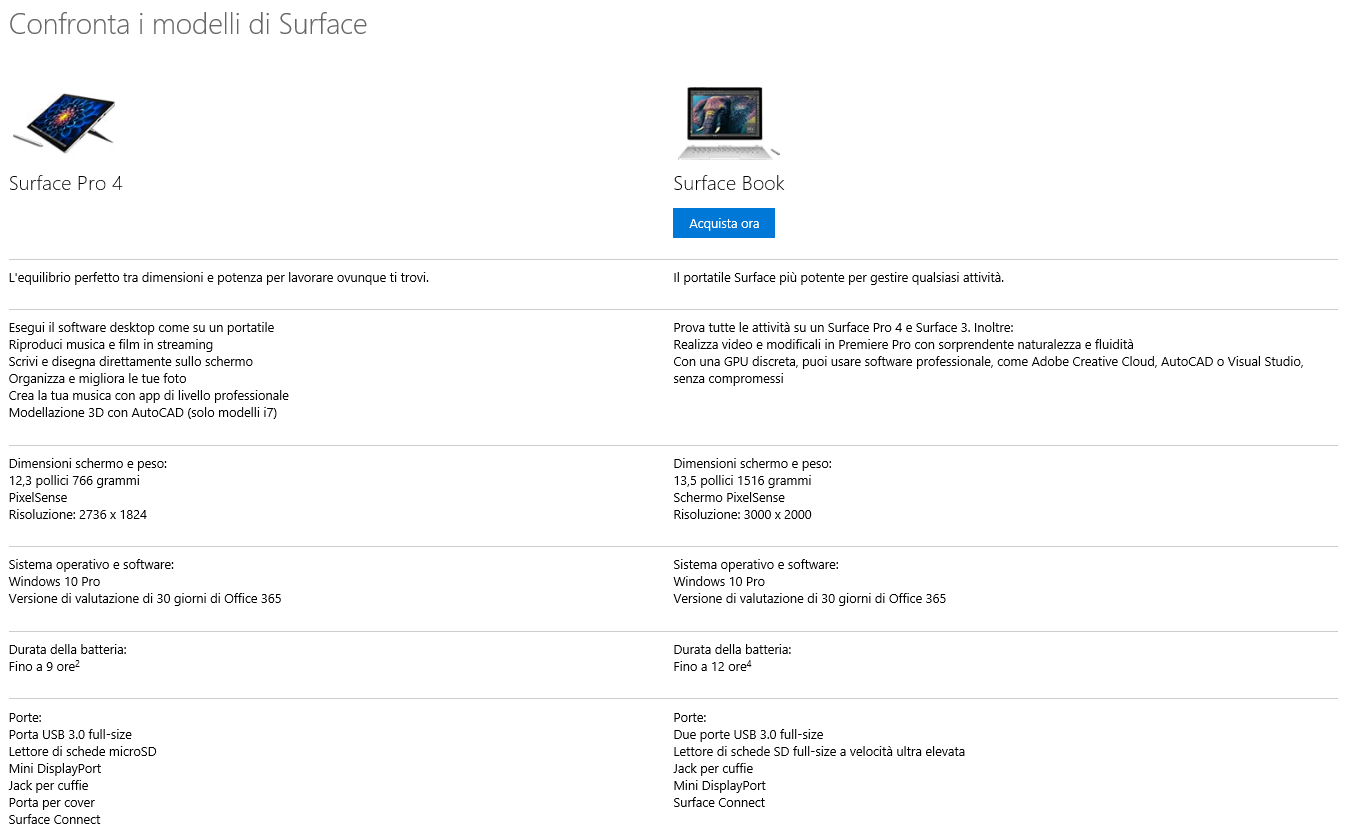Click the text 13,5 pollici 1516 grammi
The width and height of the screenshot is (1348, 834).
(x=742, y=481)
